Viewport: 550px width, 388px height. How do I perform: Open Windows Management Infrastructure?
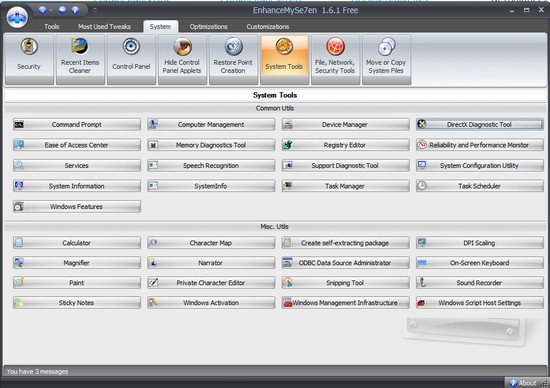(x=346, y=303)
